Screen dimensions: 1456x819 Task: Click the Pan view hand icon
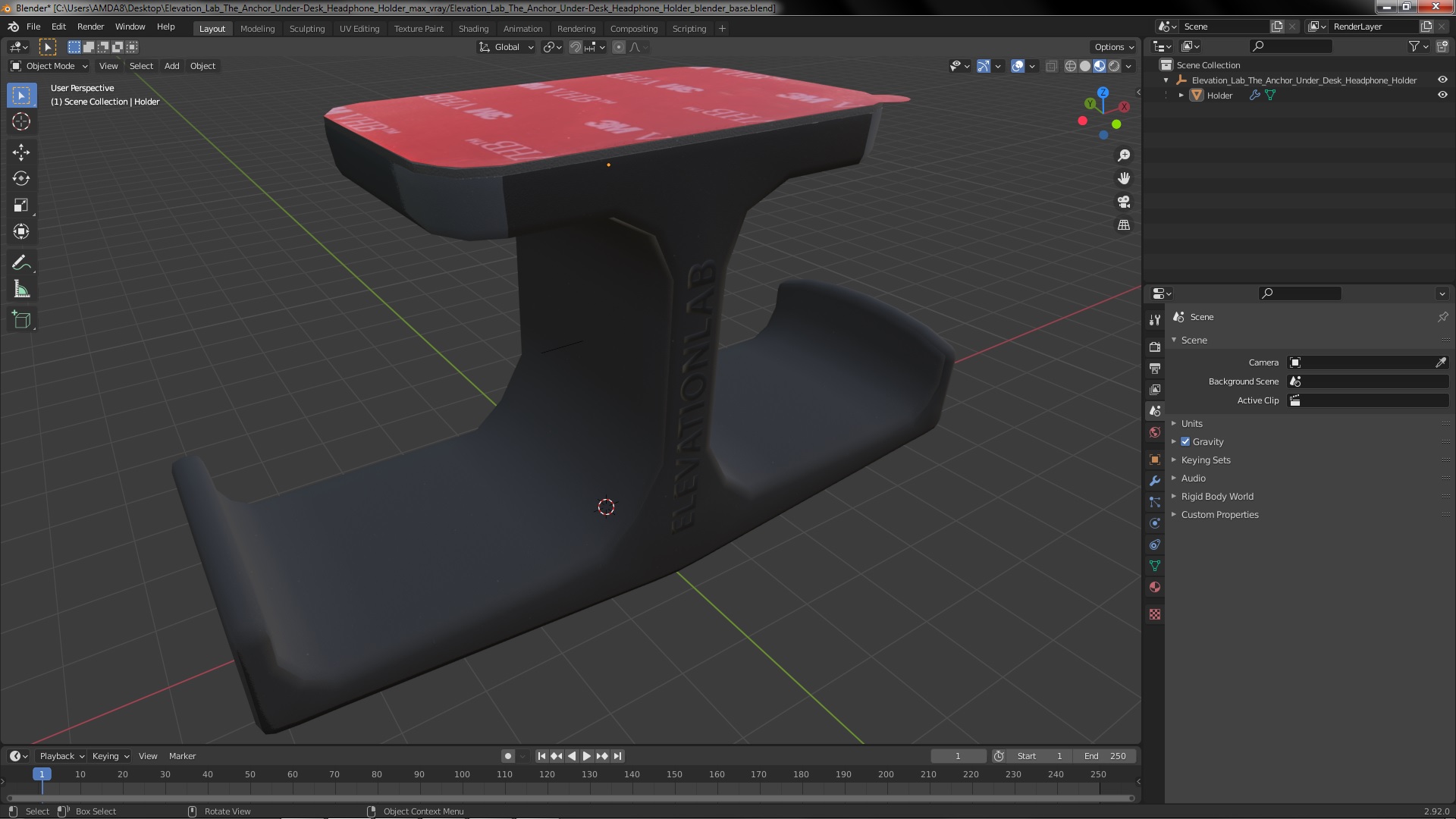point(1124,178)
